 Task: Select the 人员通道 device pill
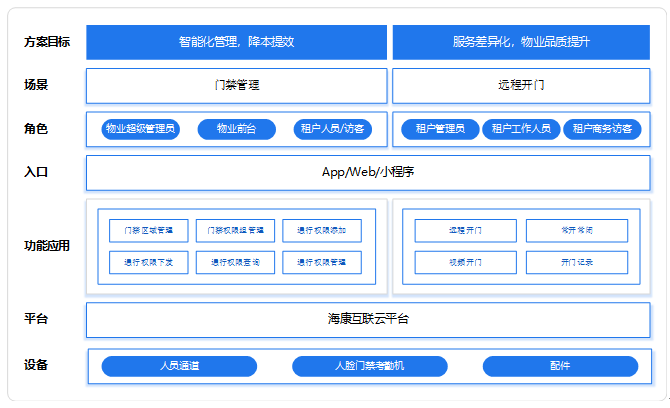point(179,366)
